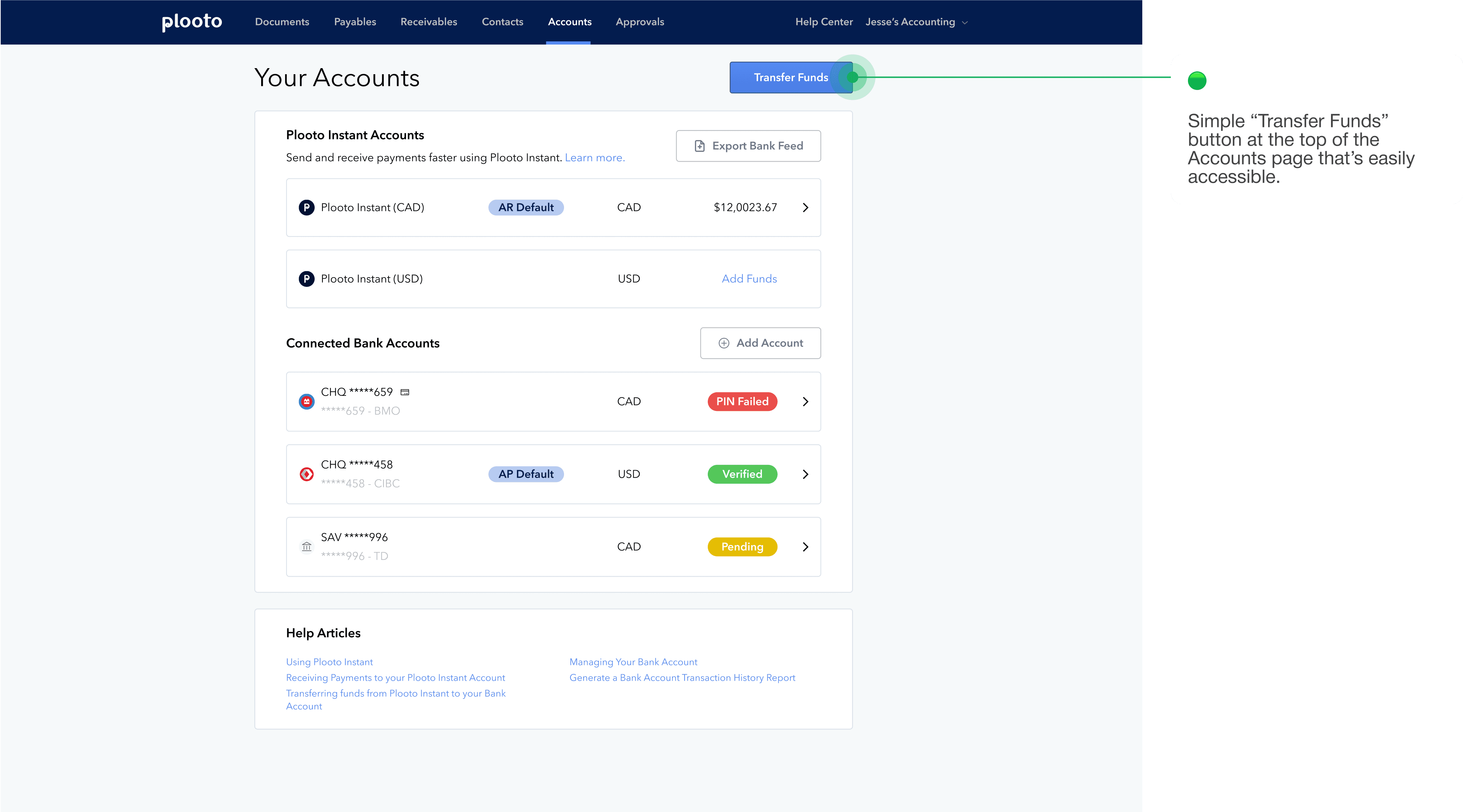Switch to the Receivables tab
1463x812 pixels.
(x=428, y=21)
